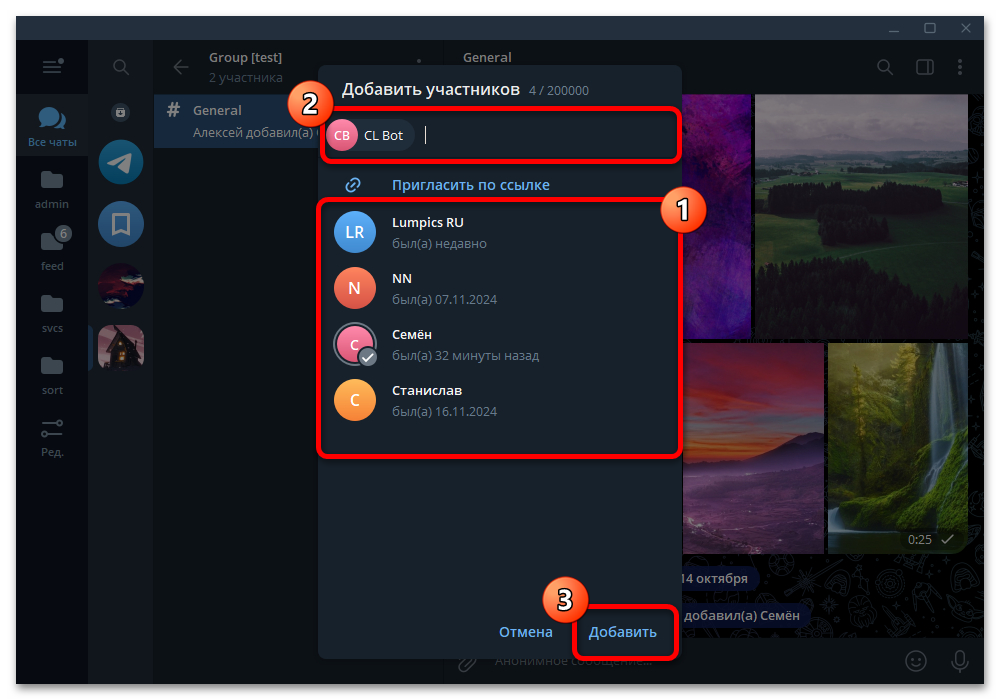Open the chat with the night house avatar
Screen dimensions: 1000x700
(x=121, y=347)
